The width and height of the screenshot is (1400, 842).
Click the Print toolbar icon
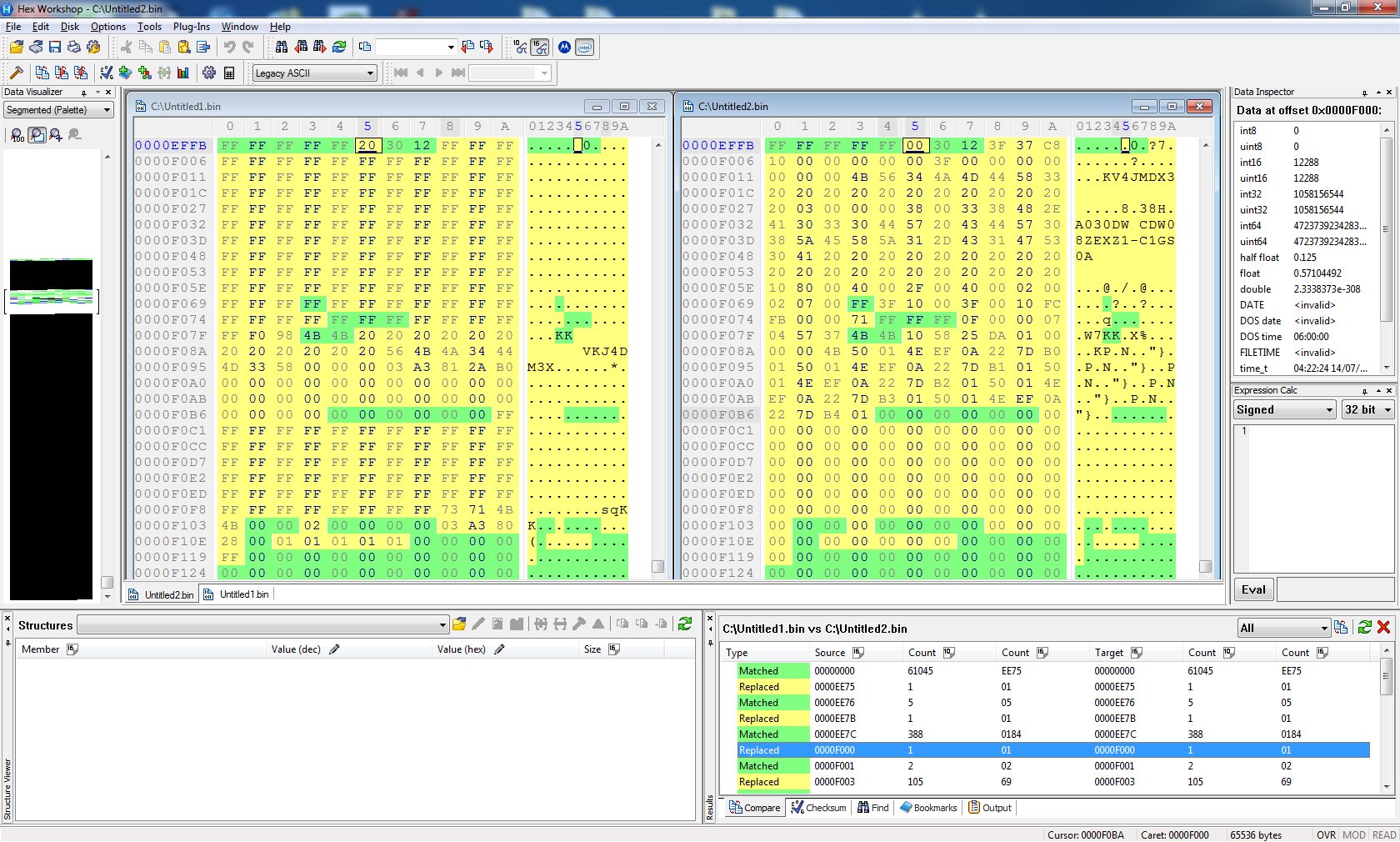(x=74, y=48)
